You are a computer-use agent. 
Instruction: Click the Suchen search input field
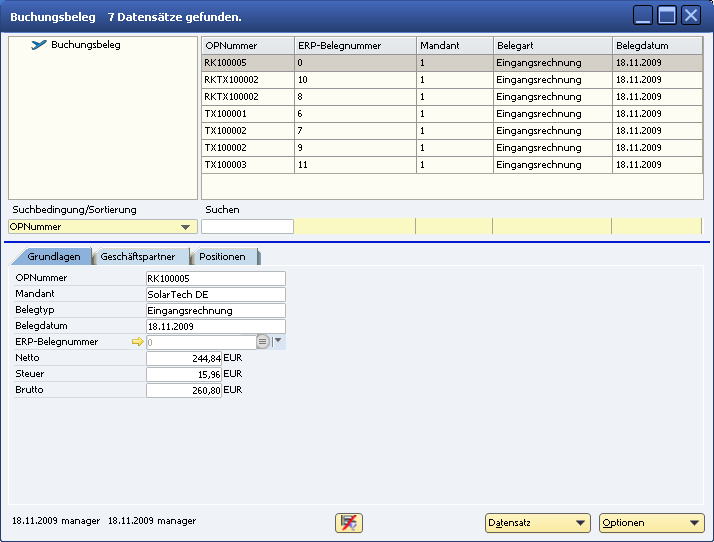click(247, 227)
